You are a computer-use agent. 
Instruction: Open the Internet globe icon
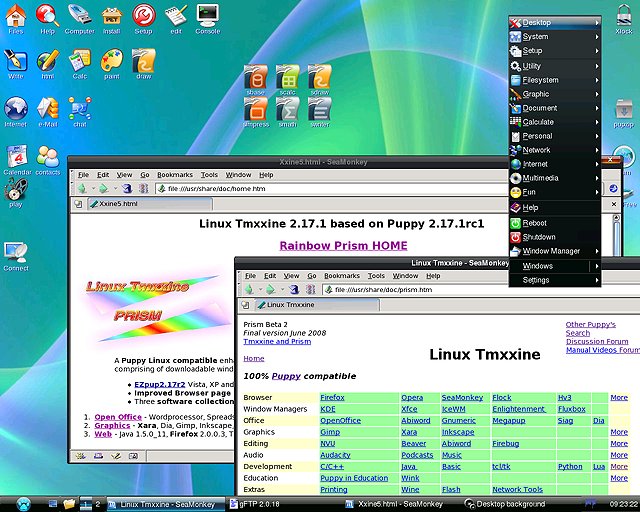tap(16, 109)
